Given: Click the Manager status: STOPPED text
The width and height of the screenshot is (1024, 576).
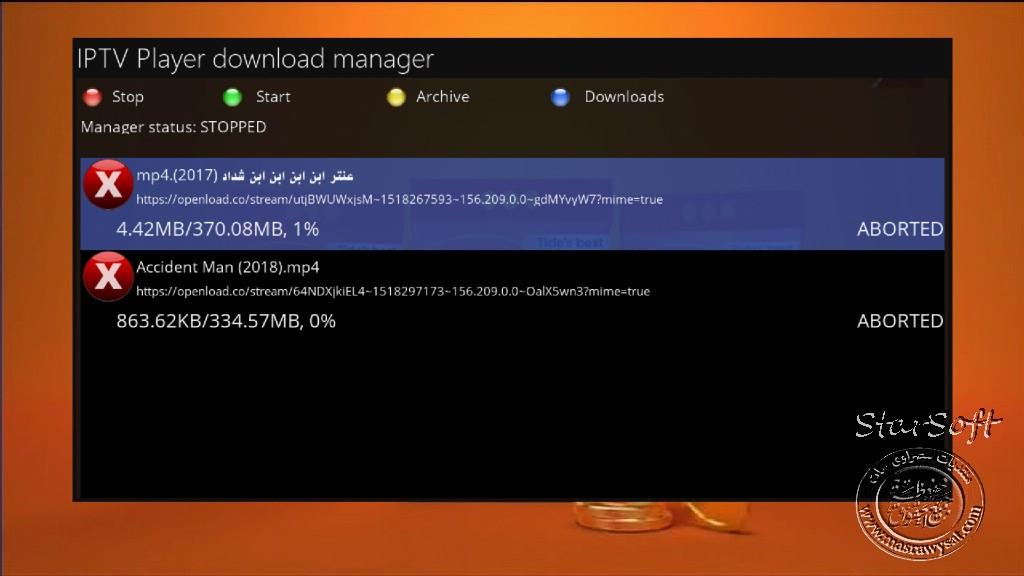Looking at the screenshot, I should pos(174,127).
